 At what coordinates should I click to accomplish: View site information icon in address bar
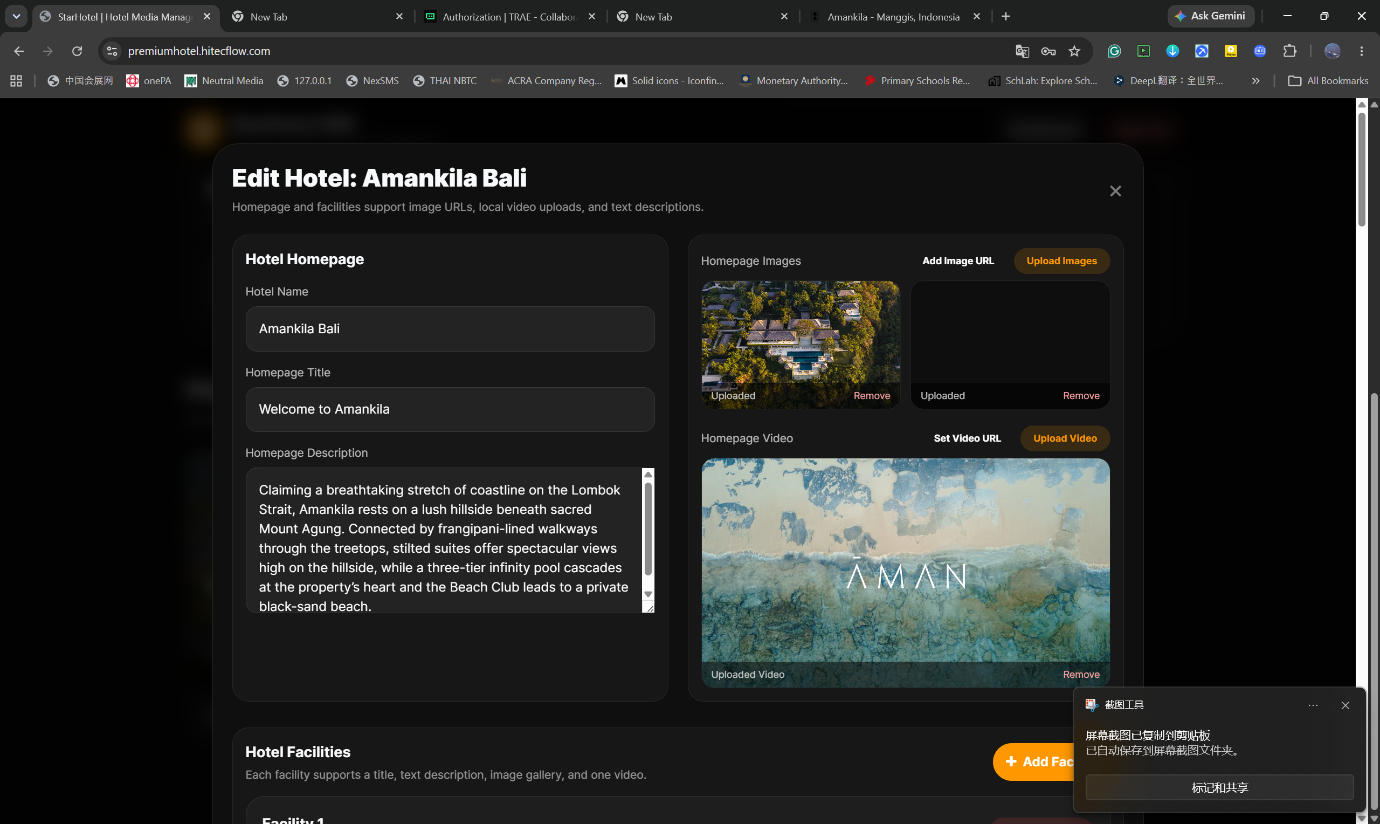pos(112,51)
